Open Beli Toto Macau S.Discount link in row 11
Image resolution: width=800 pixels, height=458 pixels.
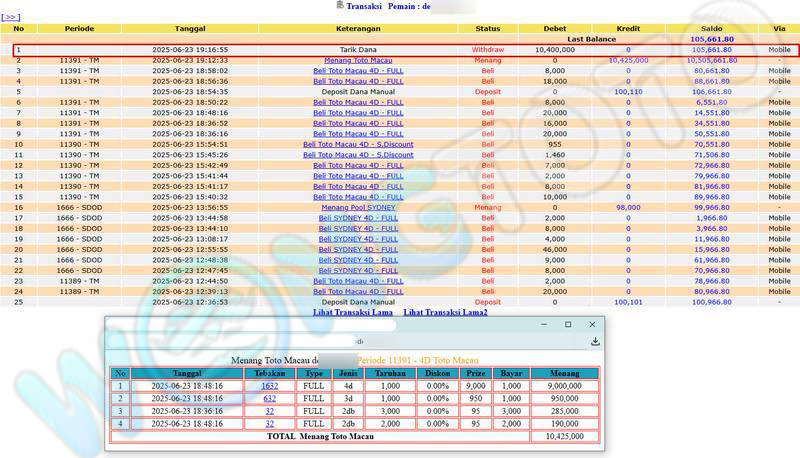coord(358,155)
